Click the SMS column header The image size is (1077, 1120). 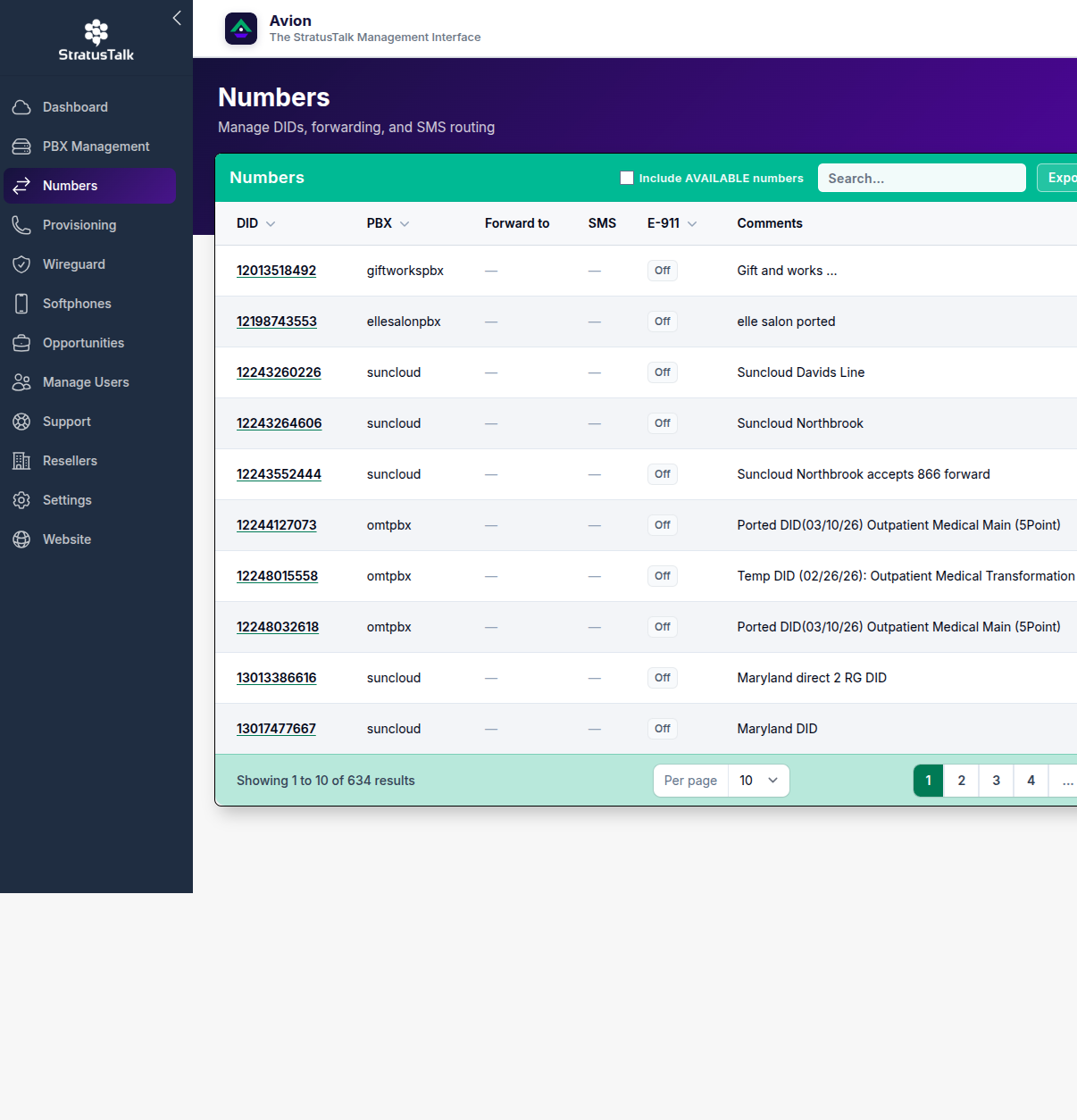click(602, 223)
